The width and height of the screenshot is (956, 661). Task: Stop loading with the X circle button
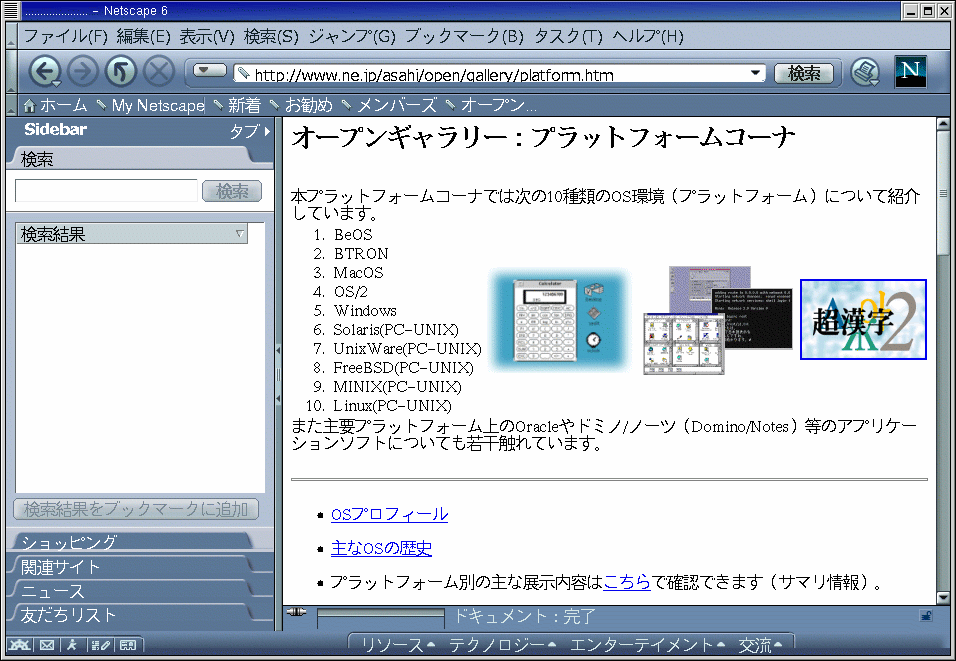[x=159, y=72]
